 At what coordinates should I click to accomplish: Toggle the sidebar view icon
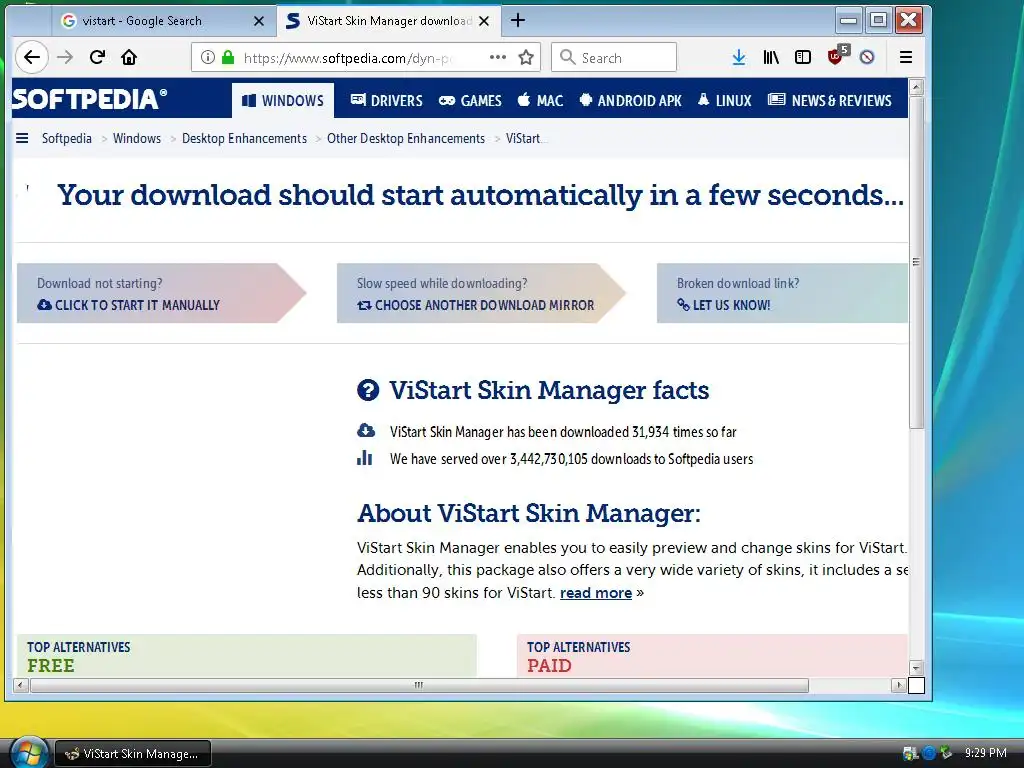click(x=803, y=57)
